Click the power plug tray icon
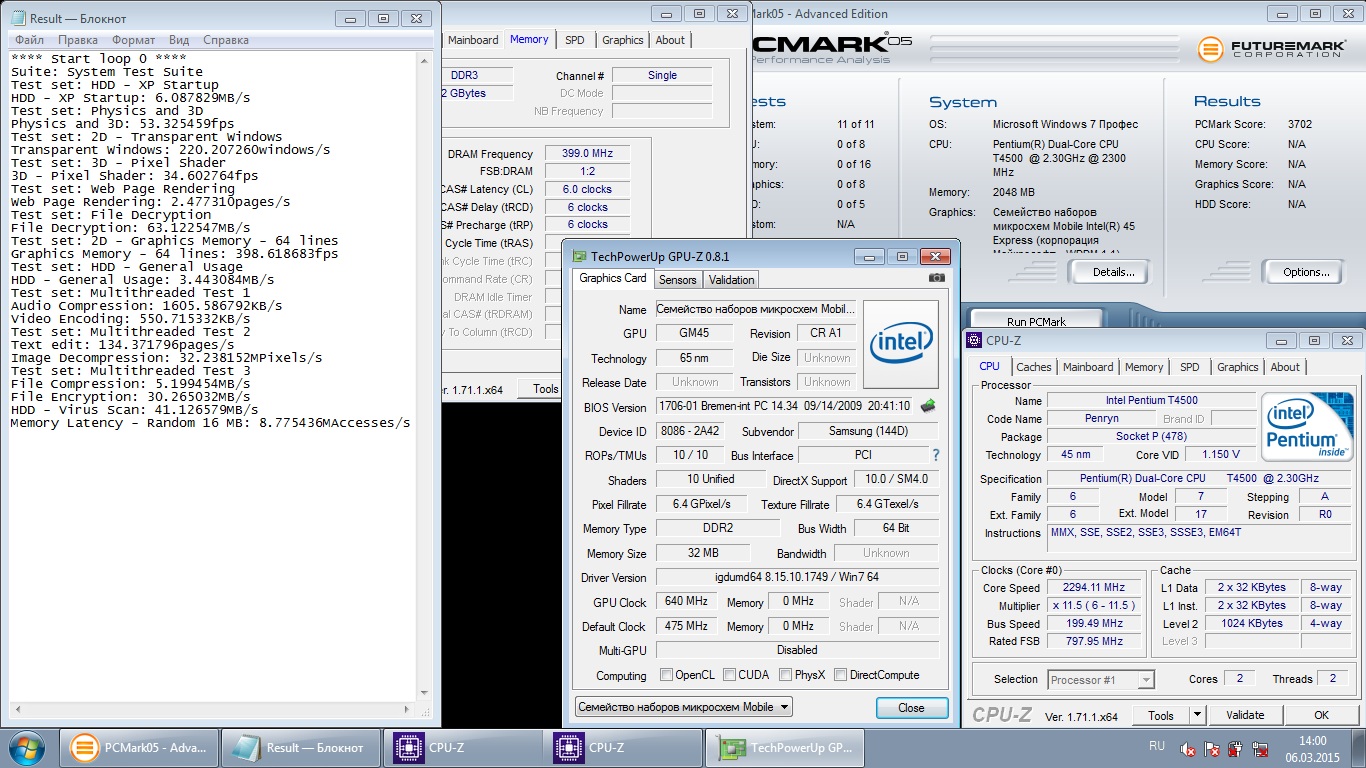The width and height of the screenshot is (1366, 768). 1235,748
